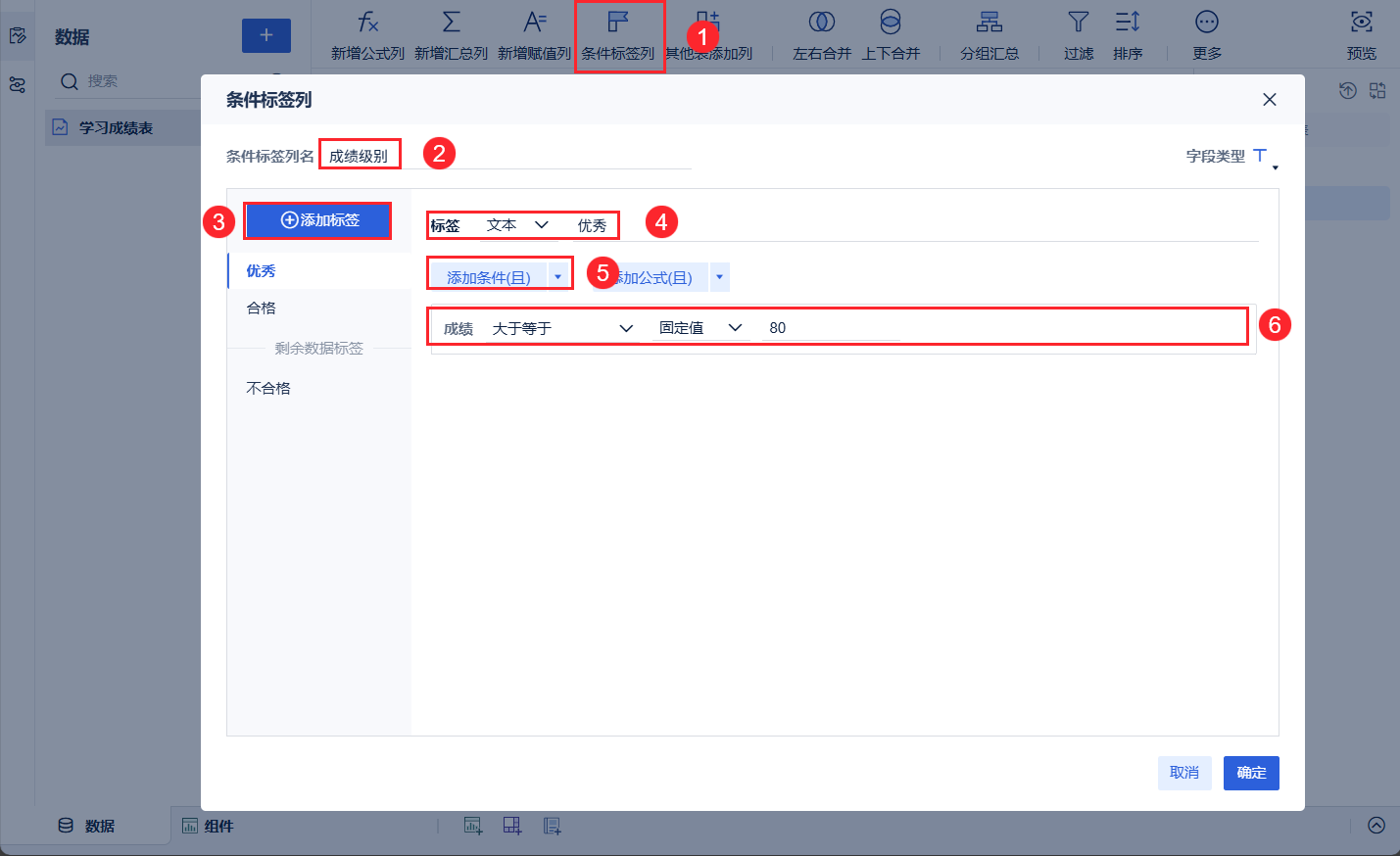Close the 条件标签列 dialog

(x=1270, y=99)
